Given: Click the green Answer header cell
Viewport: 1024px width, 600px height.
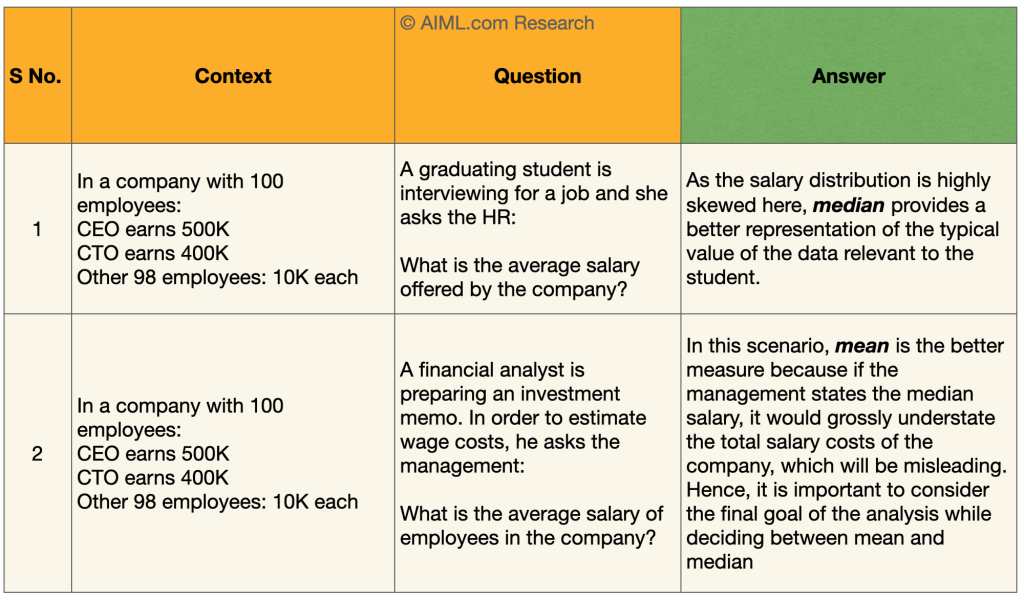Looking at the screenshot, I should pyautogui.click(x=848, y=76).
